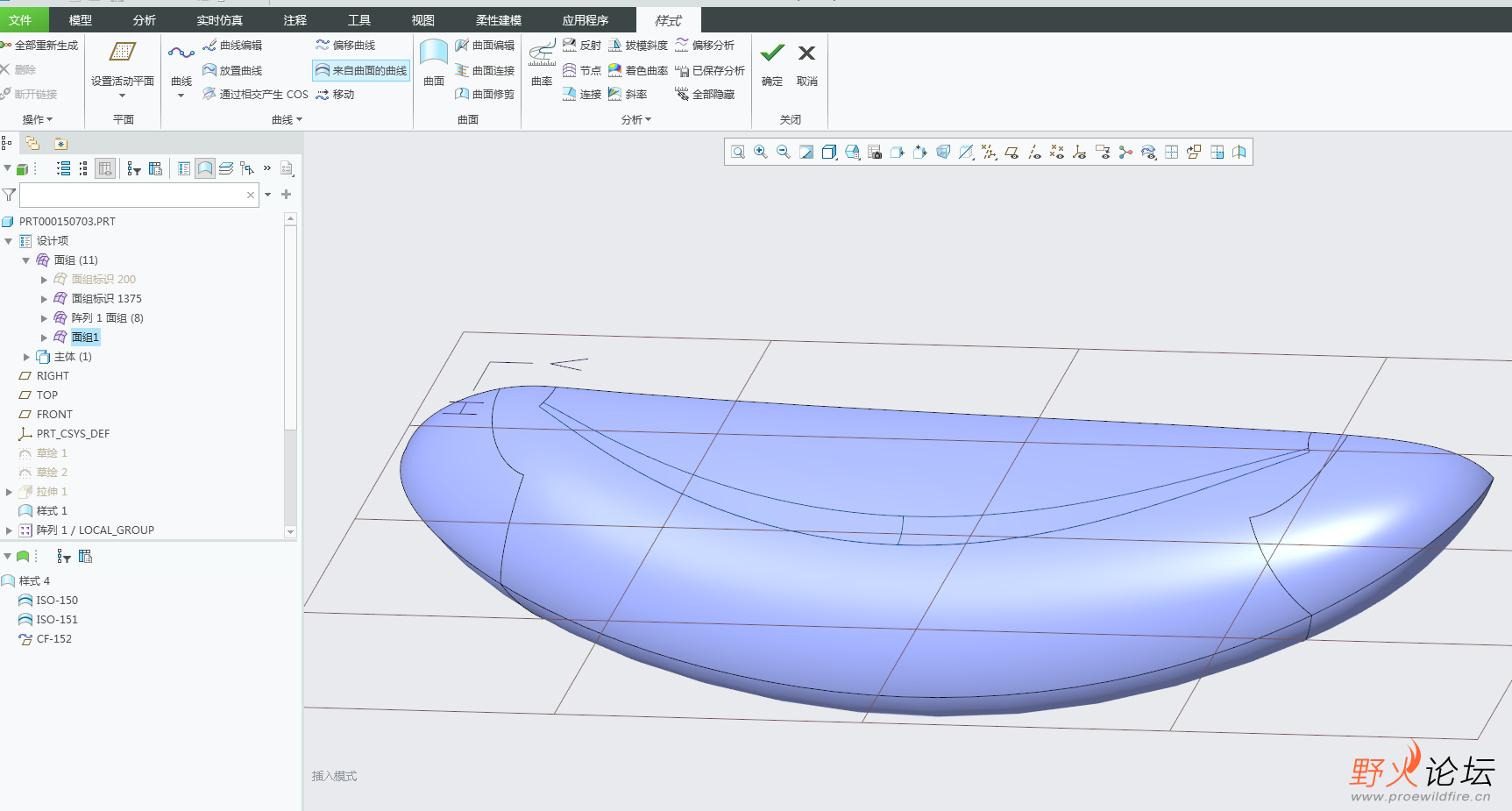Viewport: 1512px width, 811px height.
Task: Click the green checkmark 确定 icon
Action: tap(772, 53)
